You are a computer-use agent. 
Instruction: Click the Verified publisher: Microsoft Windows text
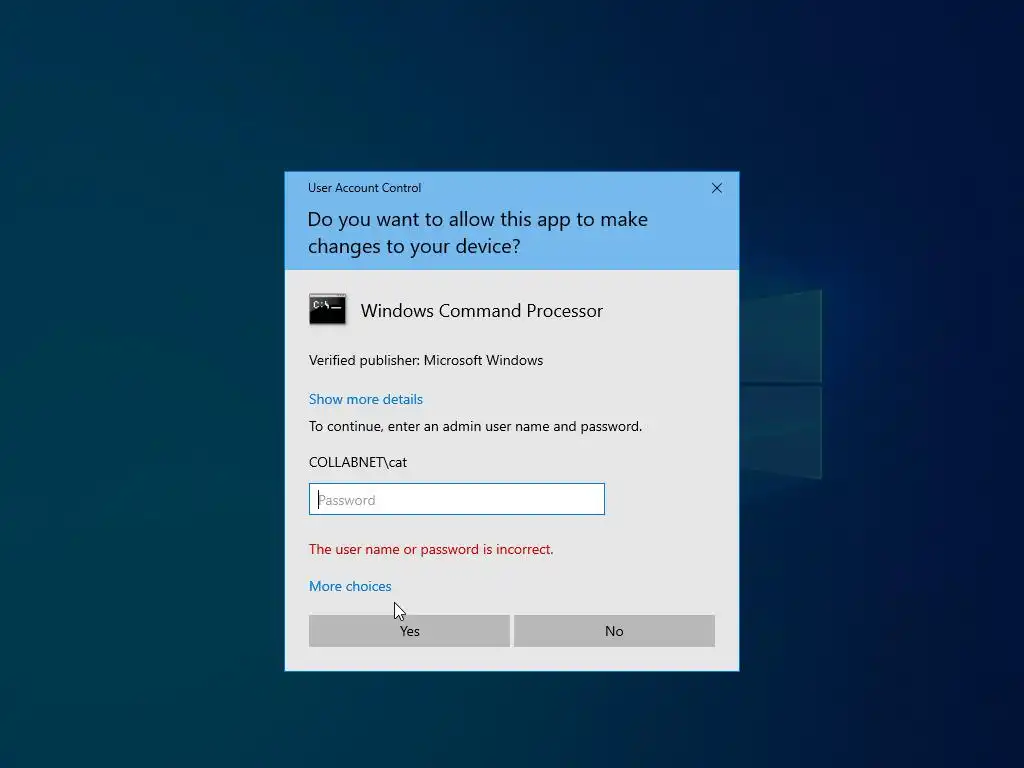426,360
